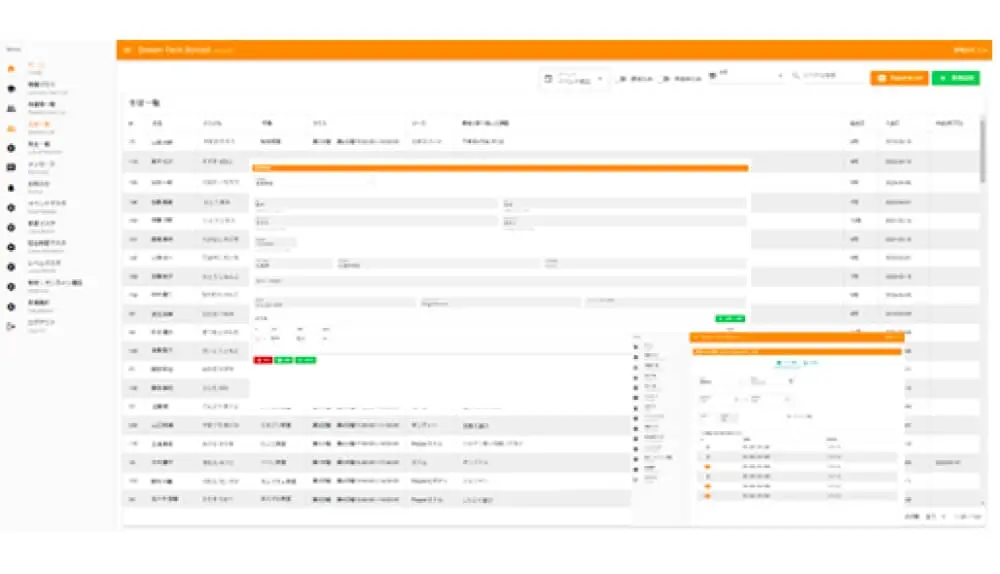1000x574 pixels.
Task: Click into the search text field
Action: 832,76
